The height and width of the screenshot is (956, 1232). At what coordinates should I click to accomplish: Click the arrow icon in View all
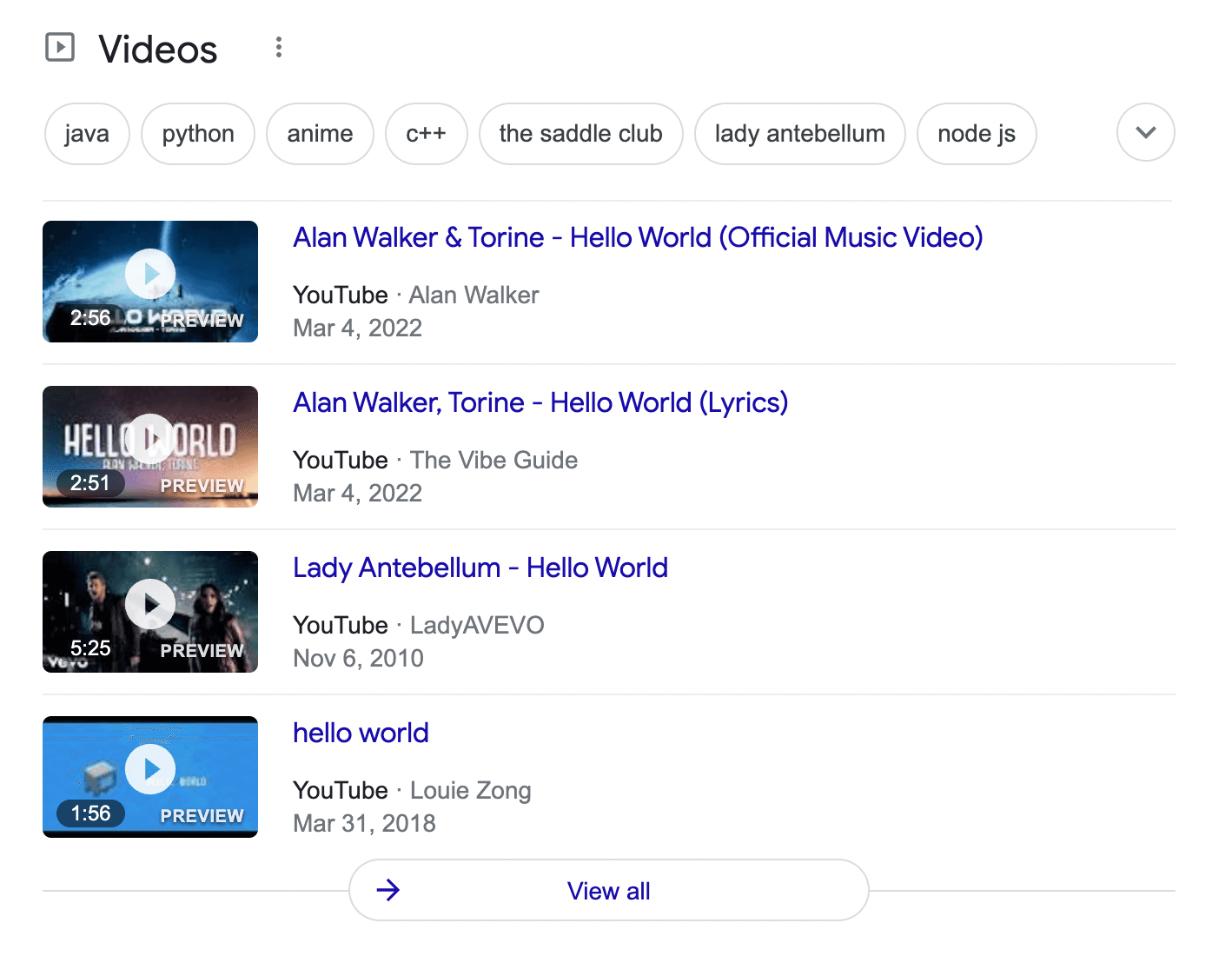pos(388,890)
